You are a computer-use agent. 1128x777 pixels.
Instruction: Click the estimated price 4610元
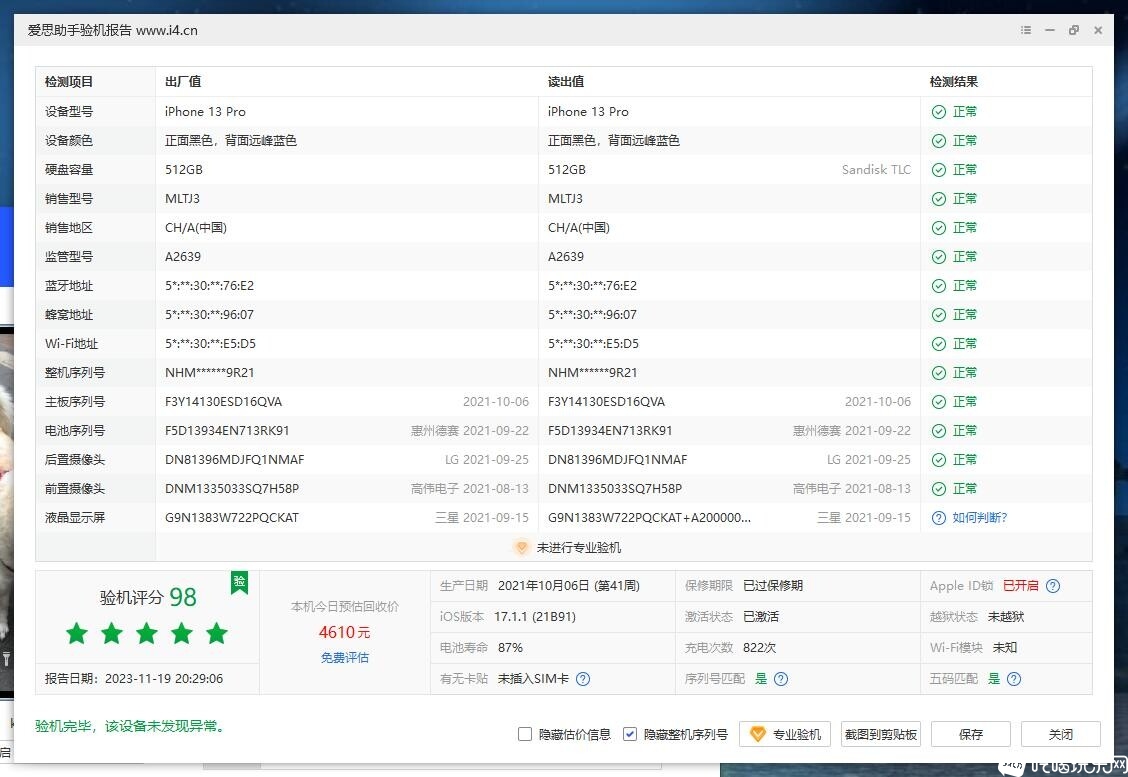coord(345,632)
